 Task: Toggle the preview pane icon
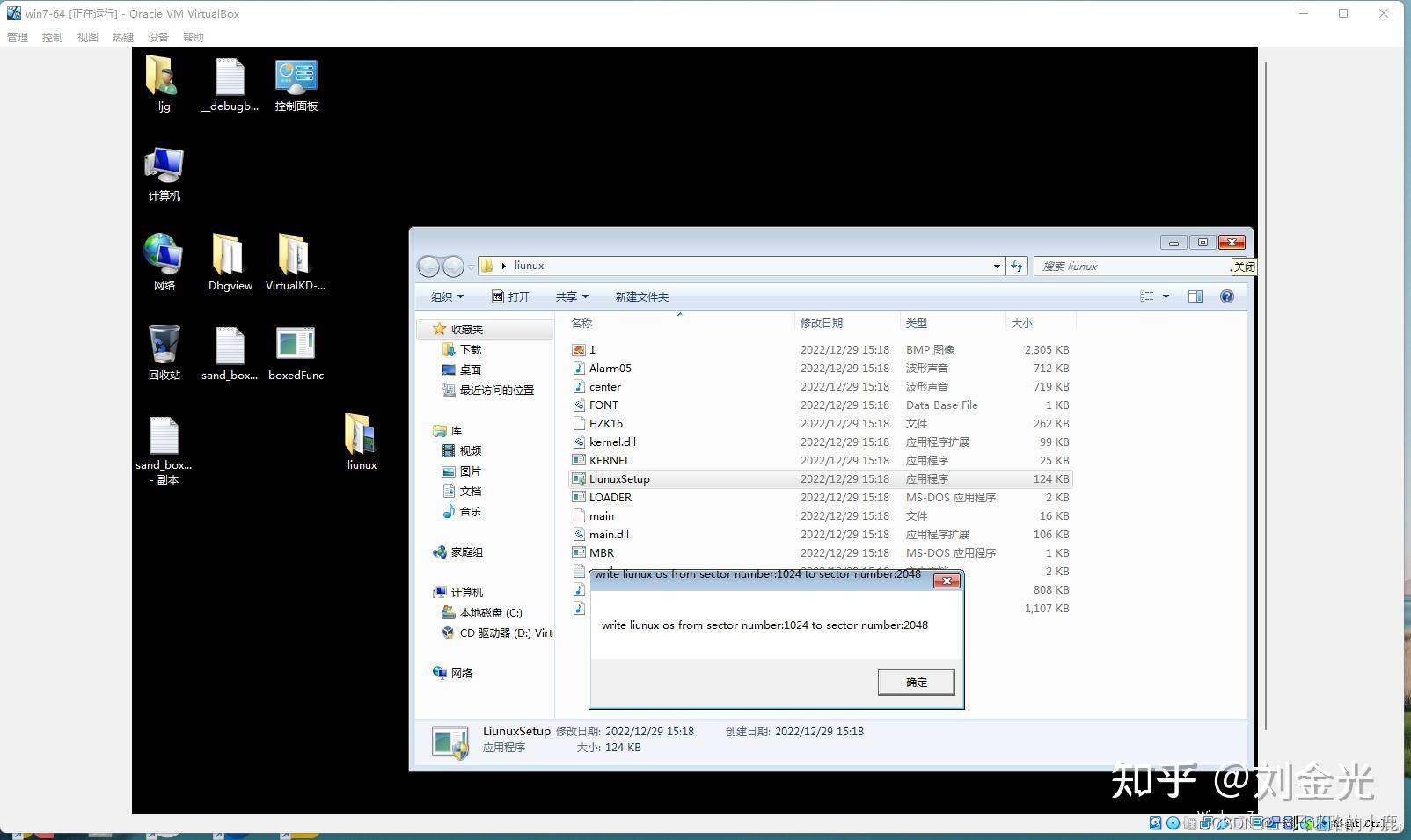tap(1195, 296)
